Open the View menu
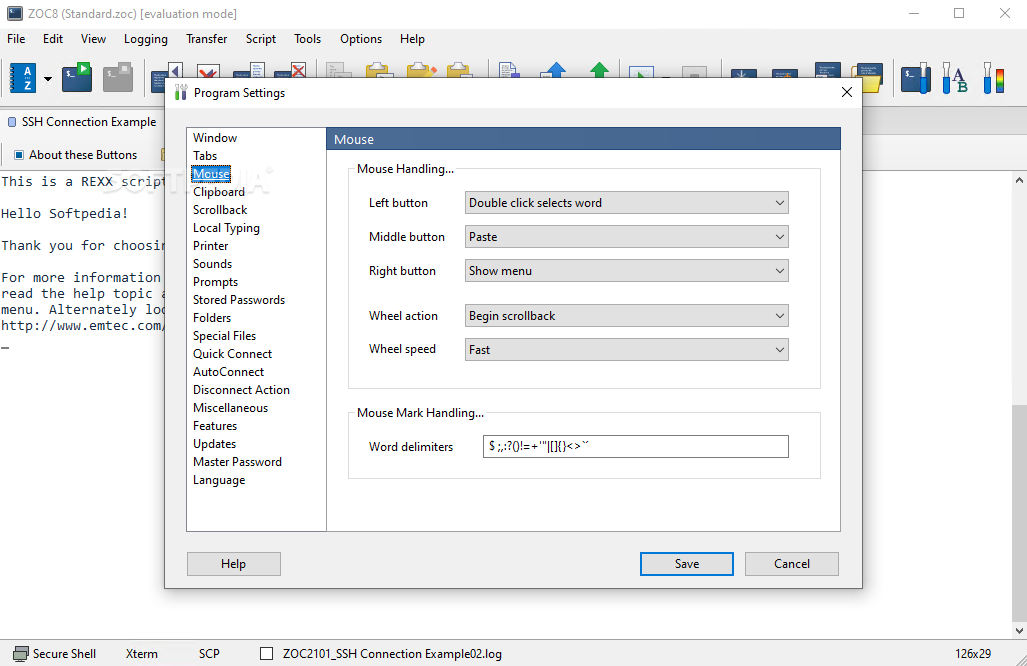The height and width of the screenshot is (666, 1027). (x=93, y=39)
